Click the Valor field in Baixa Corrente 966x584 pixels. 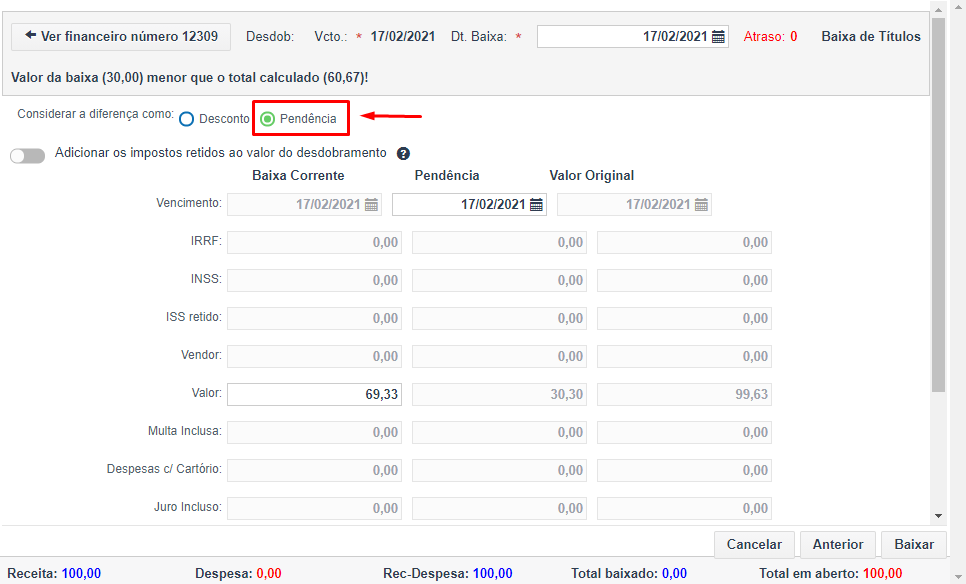[314, 394]
